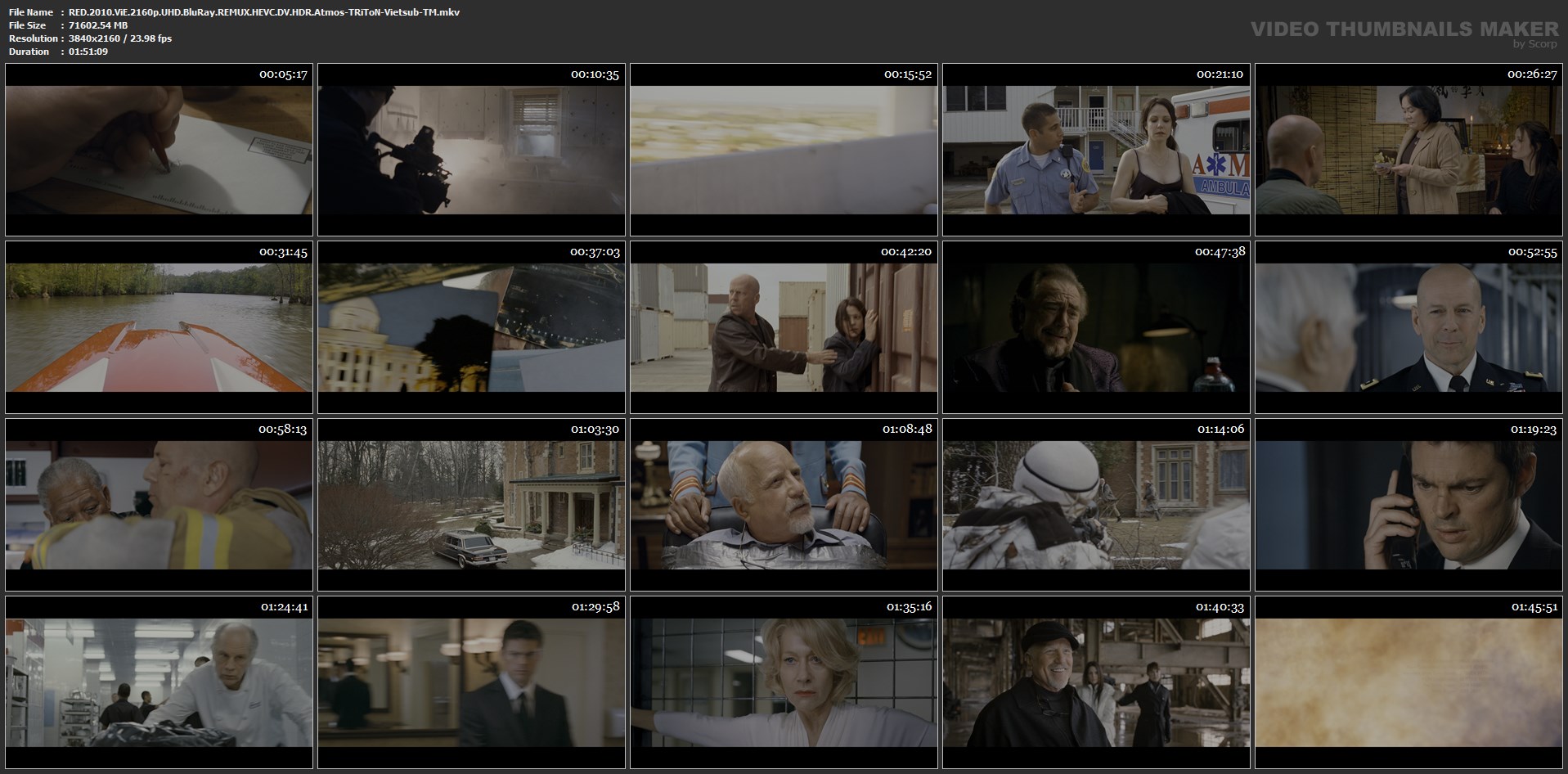Open the kitchen chef thumbnail at 01:24:41
1568x774 pixels.
point(159,682)
